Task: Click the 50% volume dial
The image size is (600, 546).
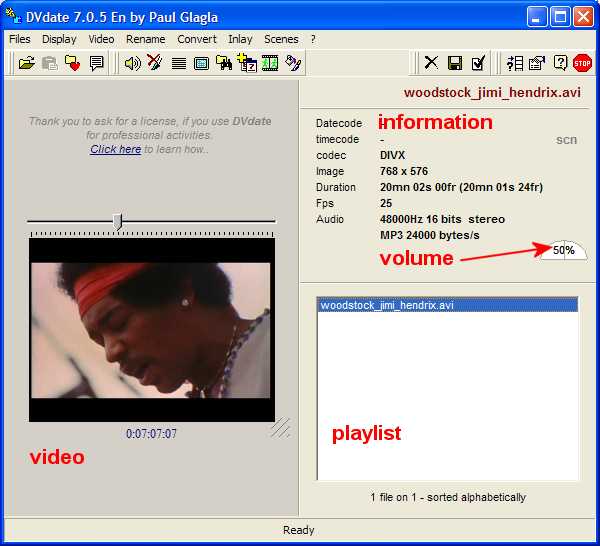Action: [564, 250]
